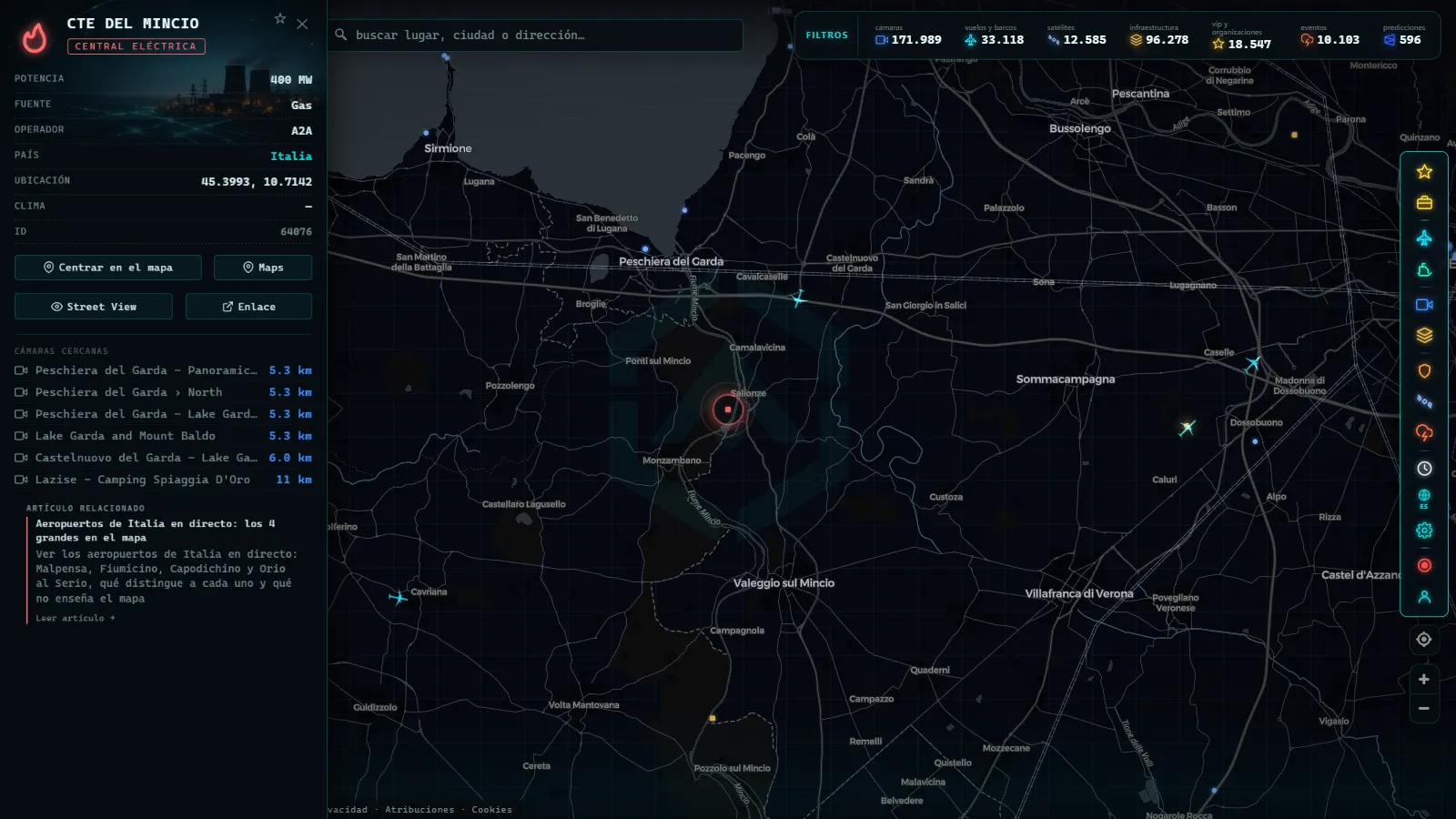
Task: Toggle the vip y organizaciones 18.547 filter
Action: pos(1241,36)
